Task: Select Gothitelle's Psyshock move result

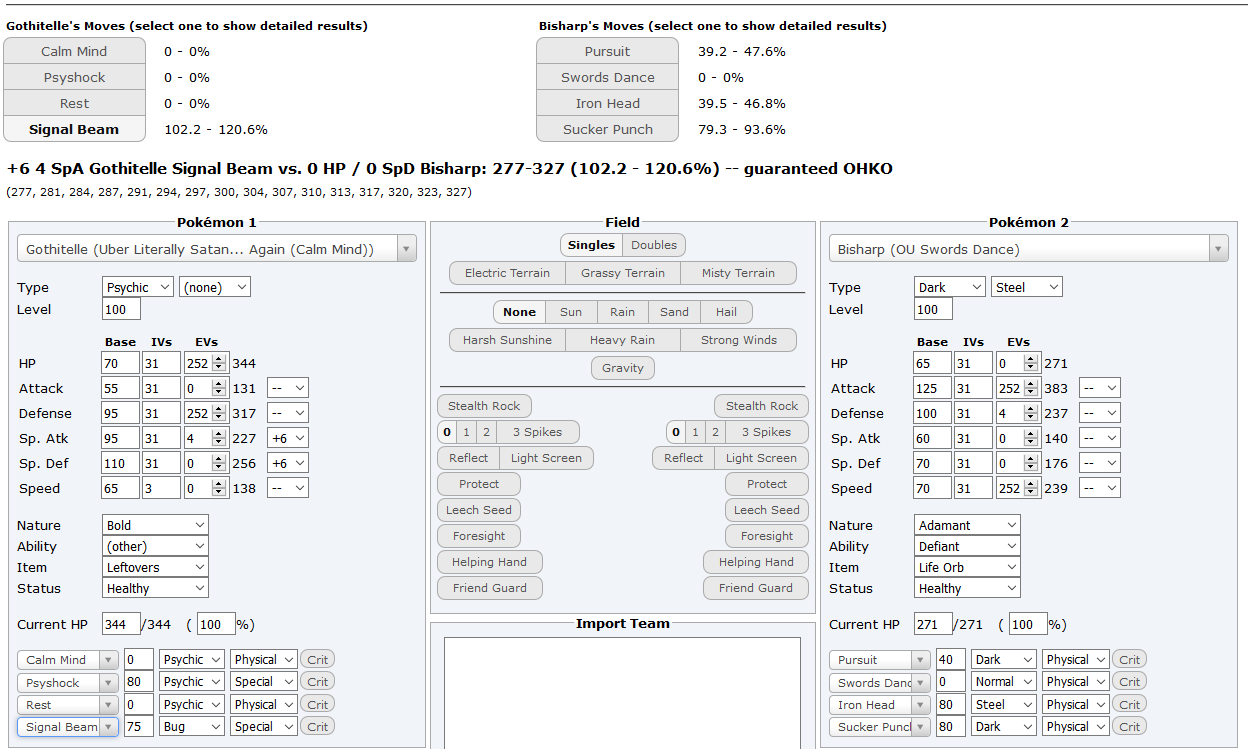Action: coord(74,77)
